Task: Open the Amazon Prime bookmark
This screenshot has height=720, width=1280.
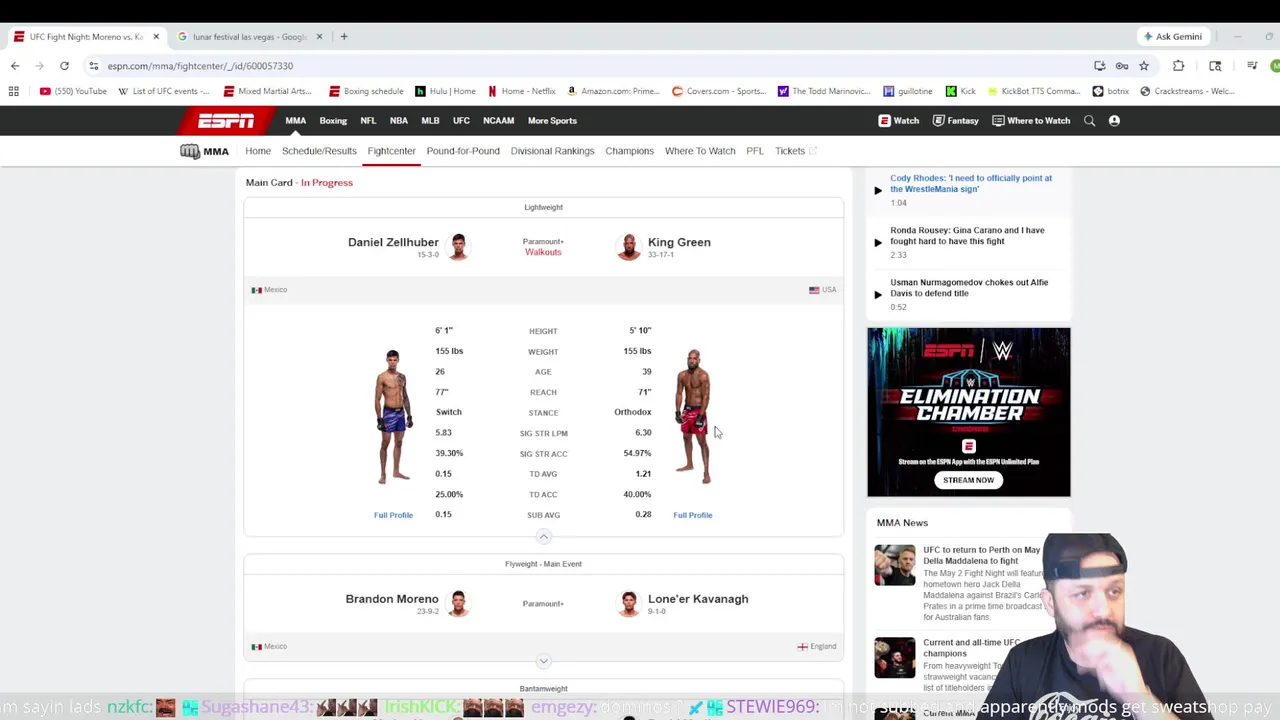Action: (613, 91)
